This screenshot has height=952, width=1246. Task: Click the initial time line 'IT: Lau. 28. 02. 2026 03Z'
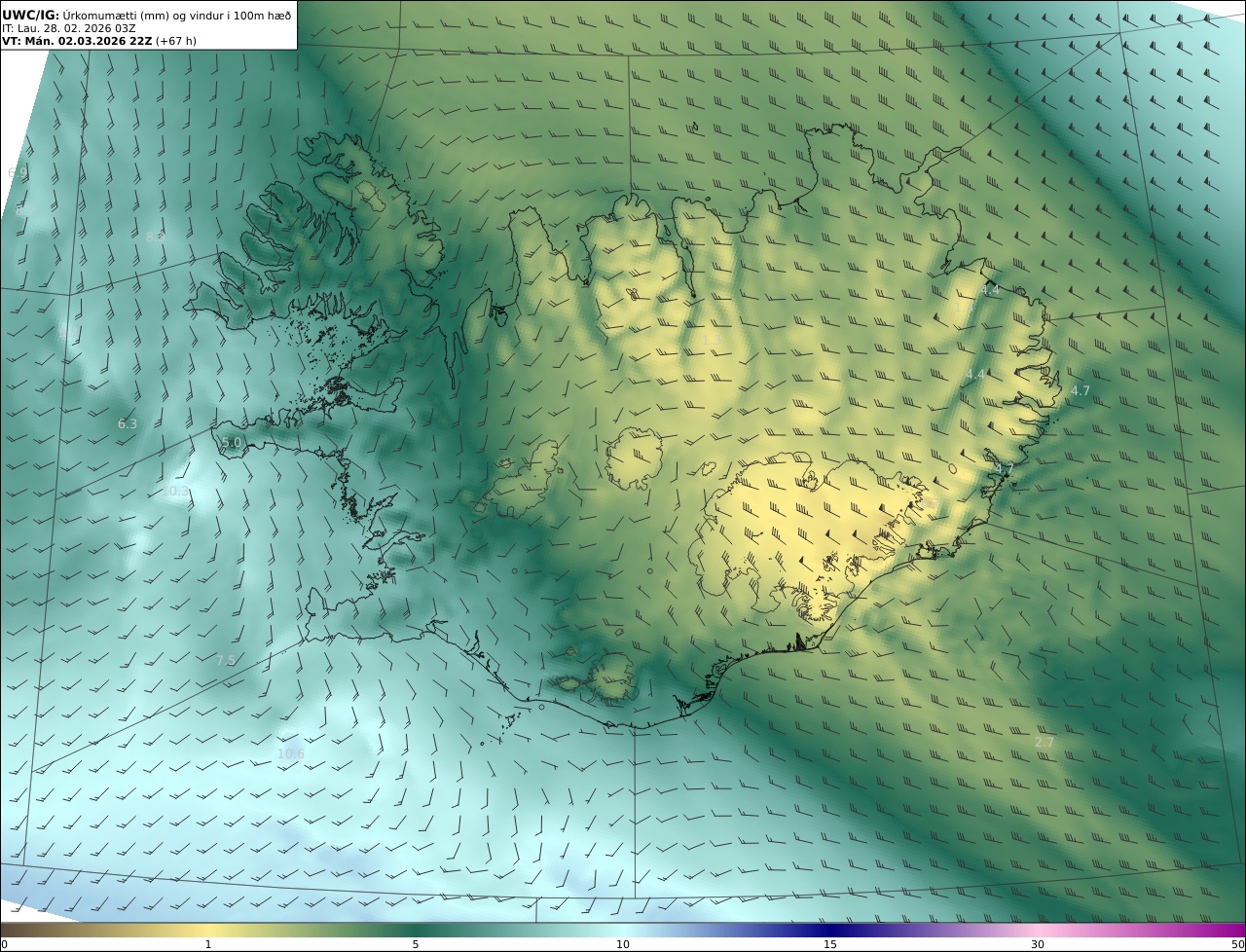coord(69,28)
